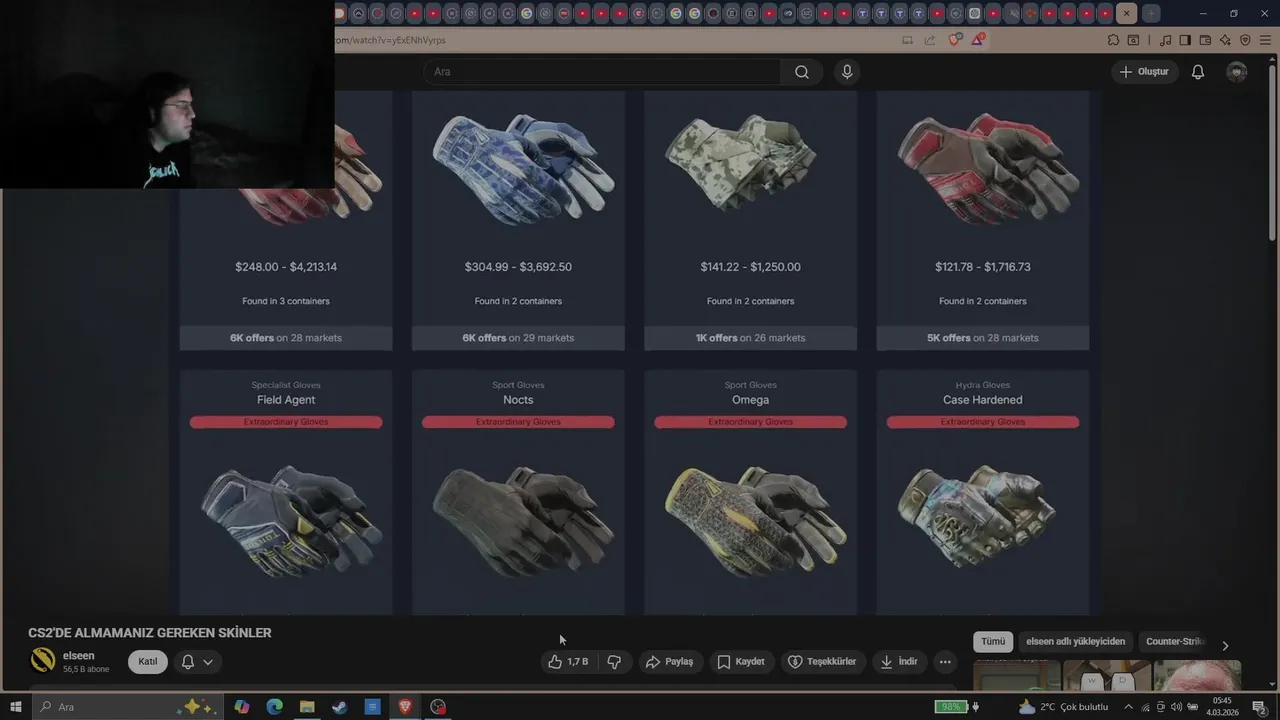The width and height of the screenshot is (1280, 720).
Task: Open File Explorer from the taskbar
Action: 307,707
